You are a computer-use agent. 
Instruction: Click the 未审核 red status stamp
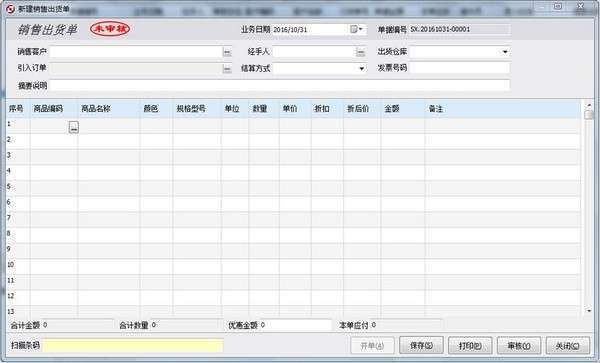110,29
